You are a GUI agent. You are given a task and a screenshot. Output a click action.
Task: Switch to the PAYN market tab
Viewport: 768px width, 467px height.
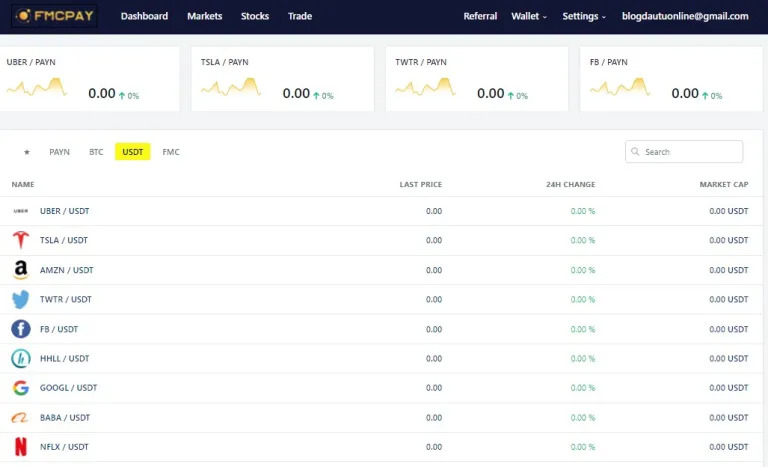tap(59, 152)
